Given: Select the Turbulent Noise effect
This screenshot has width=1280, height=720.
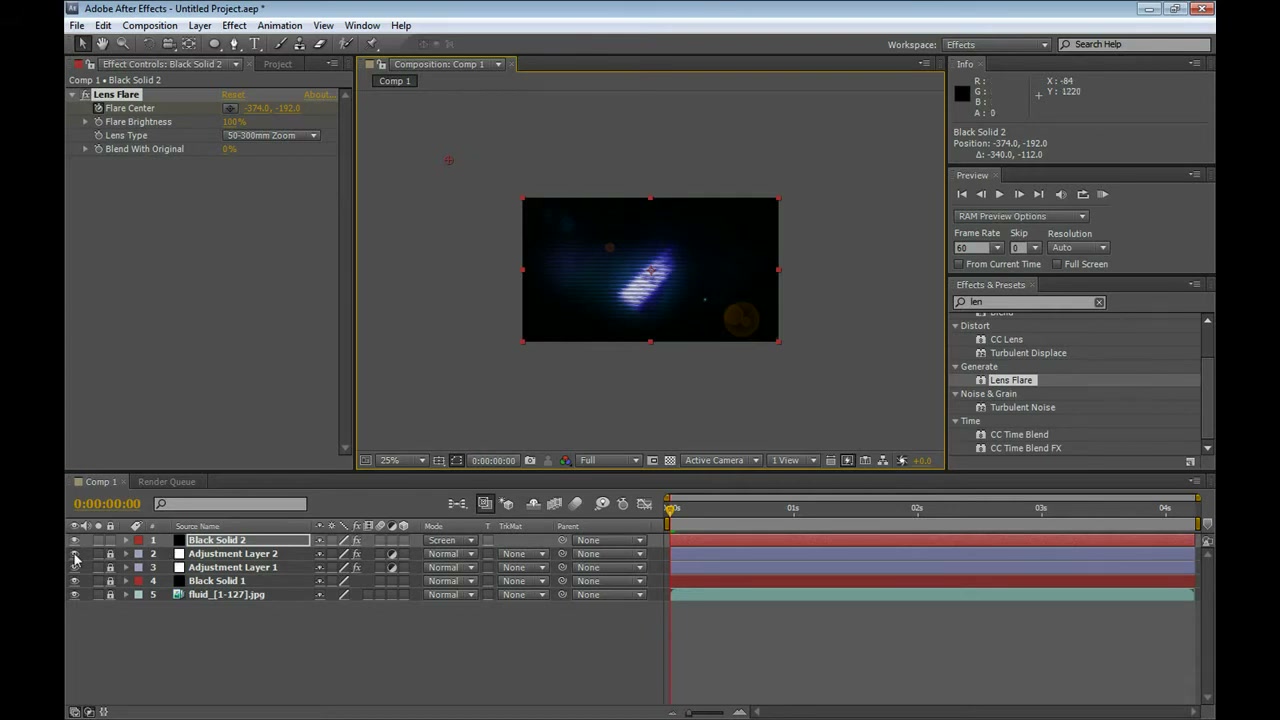Looking at the screenshot, I should coord(1022,408).
